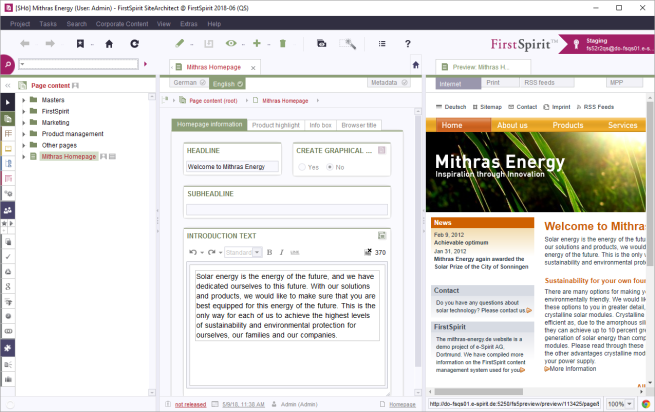The width and height of the screenshot is (655, 412).
Task: Open the Extras menu
Action: click(188, 24)
